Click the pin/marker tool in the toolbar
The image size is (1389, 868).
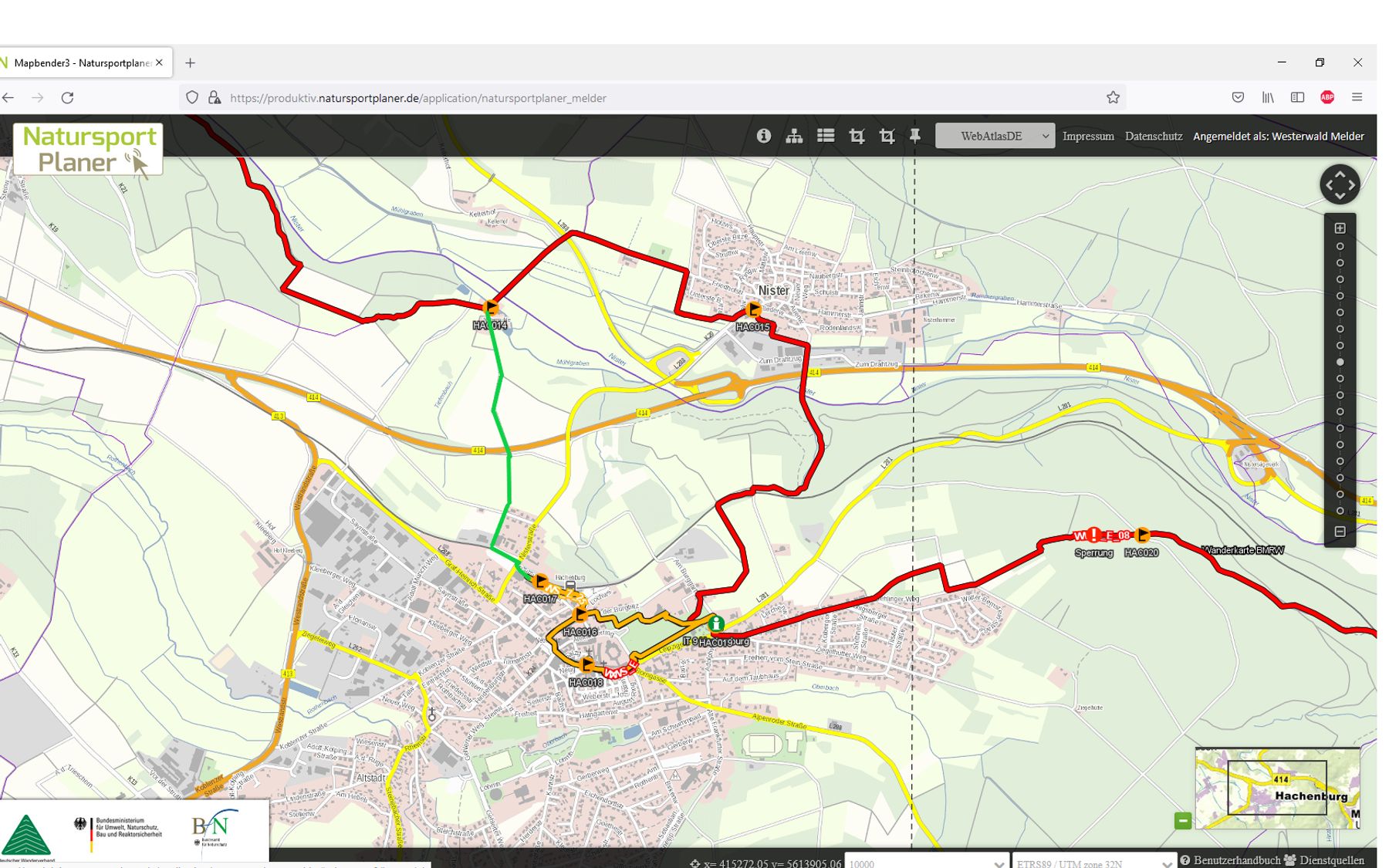(x=914, y=136)
